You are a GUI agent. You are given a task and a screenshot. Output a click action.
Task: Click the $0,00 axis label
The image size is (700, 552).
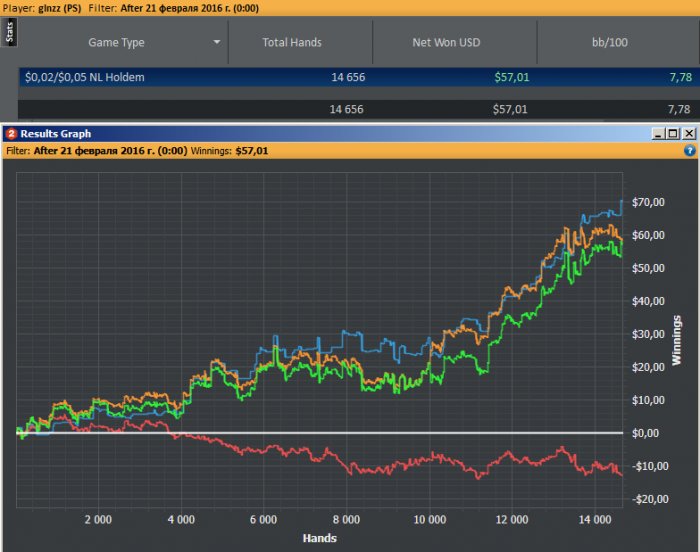(x=646, y=433)
